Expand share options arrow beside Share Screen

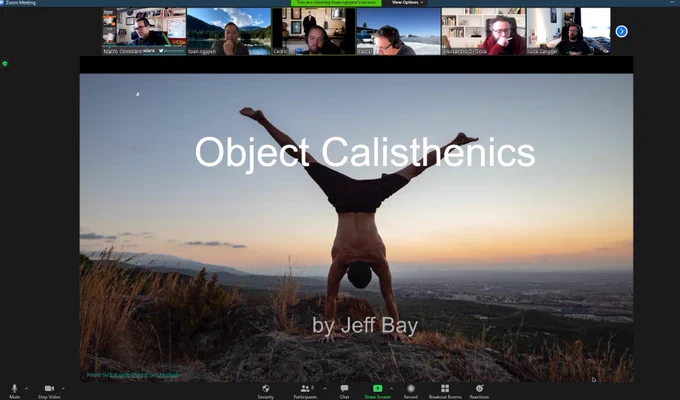click(391, 388)
